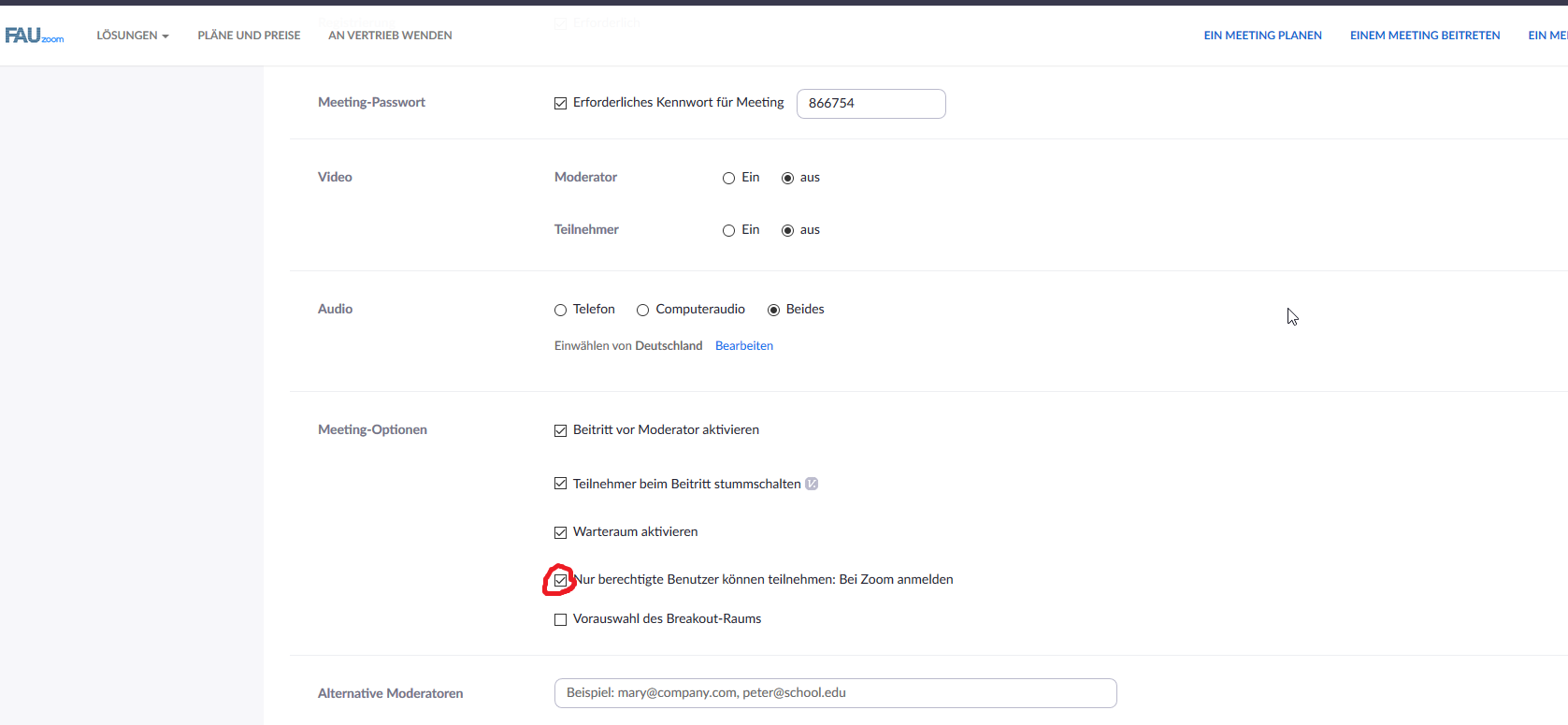Click Bearbeiten link for dial-in country
Image resolution: width=1568 pixels, height=725 pixels.
click(744, 346)
